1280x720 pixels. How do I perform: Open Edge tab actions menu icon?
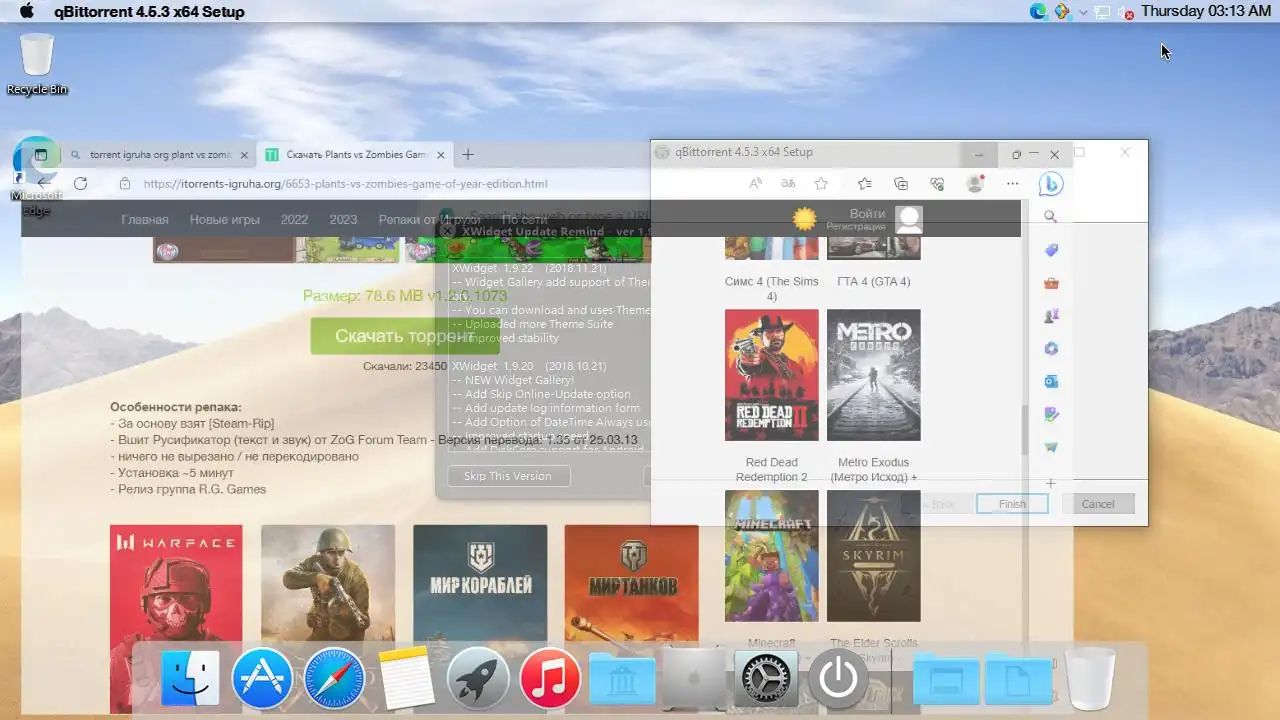point(41,155)
